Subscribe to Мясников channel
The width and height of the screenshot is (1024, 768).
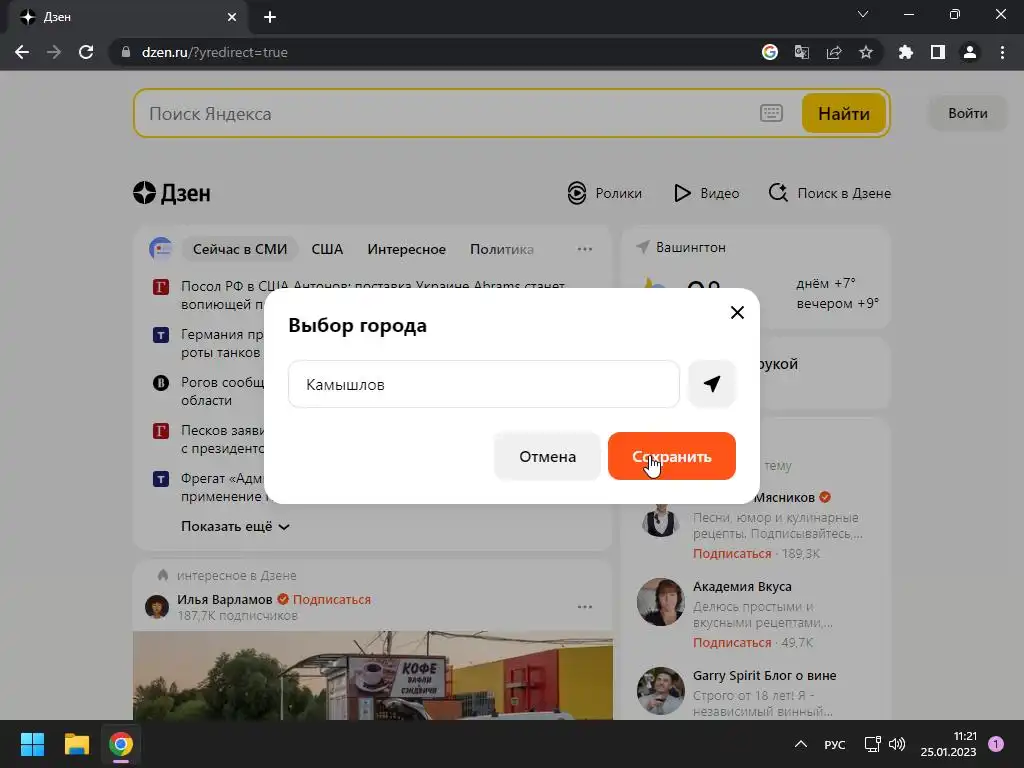pos(731,554)
